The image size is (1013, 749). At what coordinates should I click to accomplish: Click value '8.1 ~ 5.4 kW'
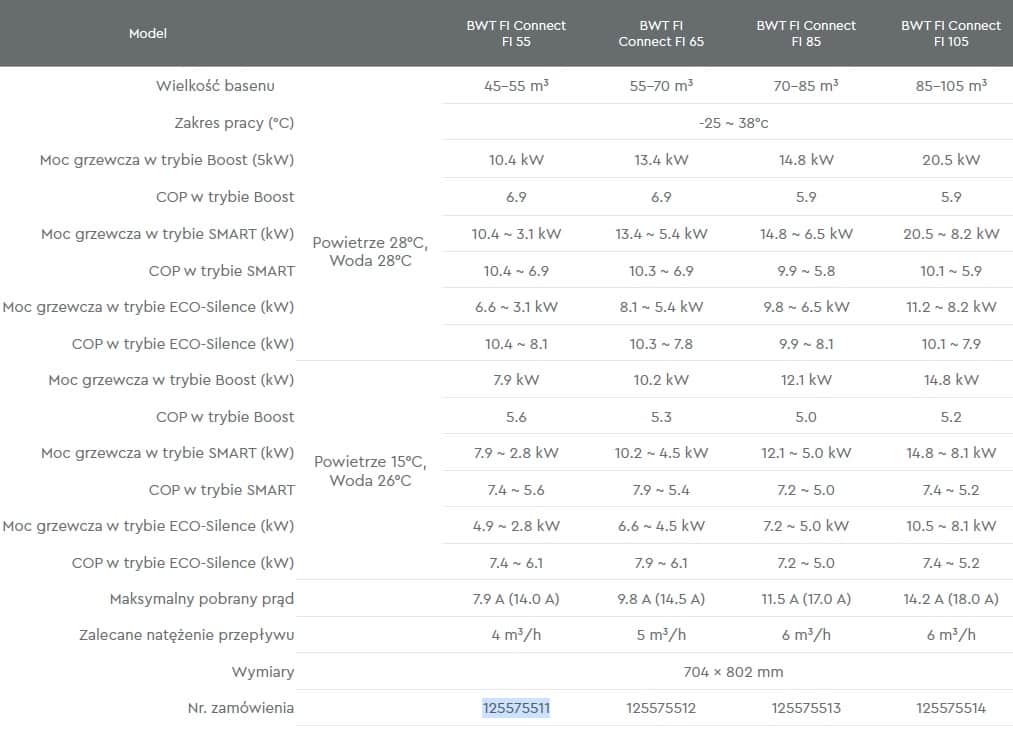point(661,306)
